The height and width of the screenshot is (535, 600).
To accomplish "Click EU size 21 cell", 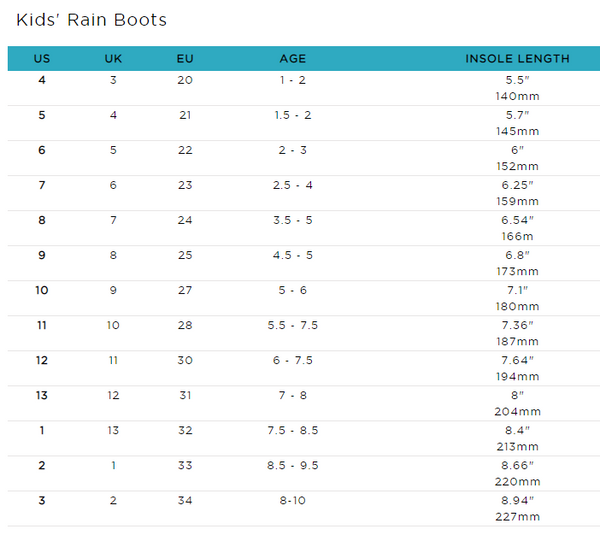I will 185,115.
